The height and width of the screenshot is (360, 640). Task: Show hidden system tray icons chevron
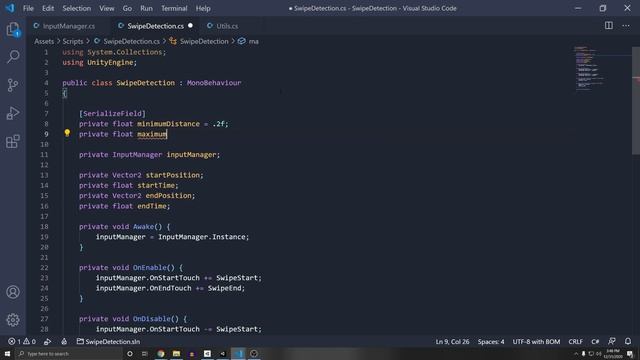[x=576, y=354]
